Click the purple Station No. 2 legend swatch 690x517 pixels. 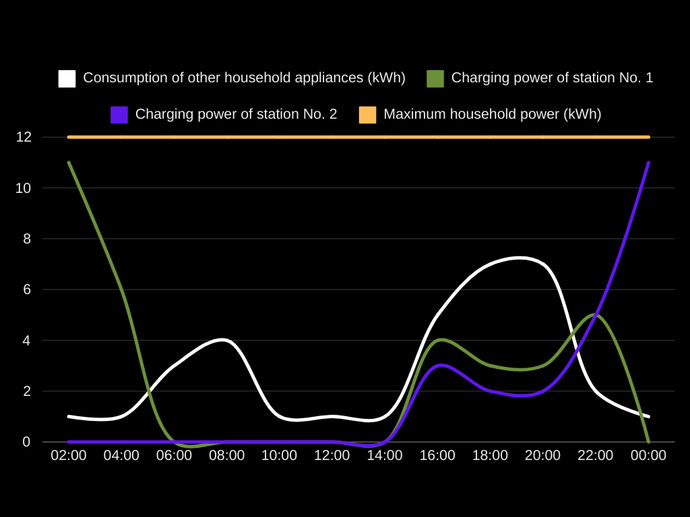(119, 114)
